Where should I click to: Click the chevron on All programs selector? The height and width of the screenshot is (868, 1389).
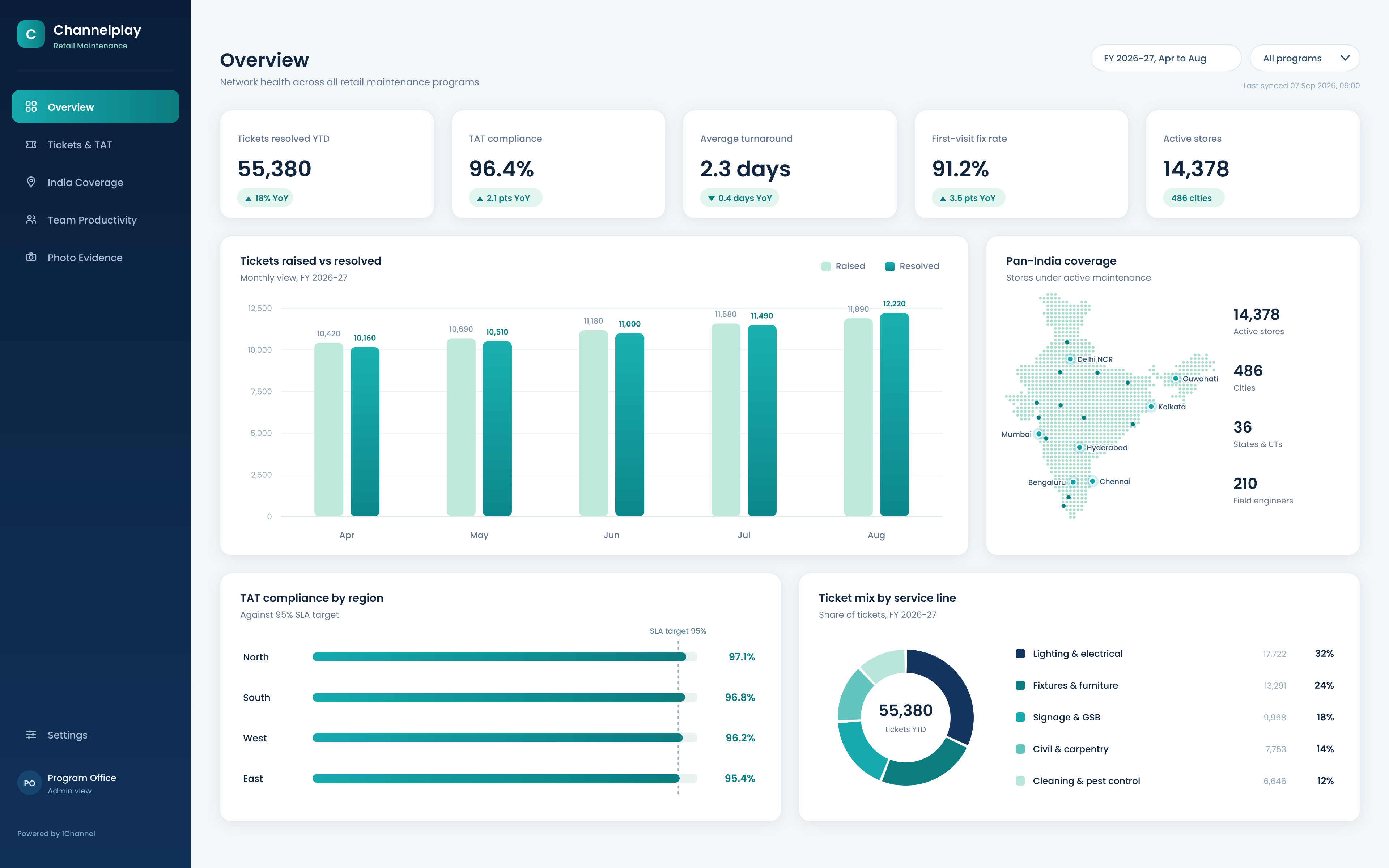point(1345,58)
